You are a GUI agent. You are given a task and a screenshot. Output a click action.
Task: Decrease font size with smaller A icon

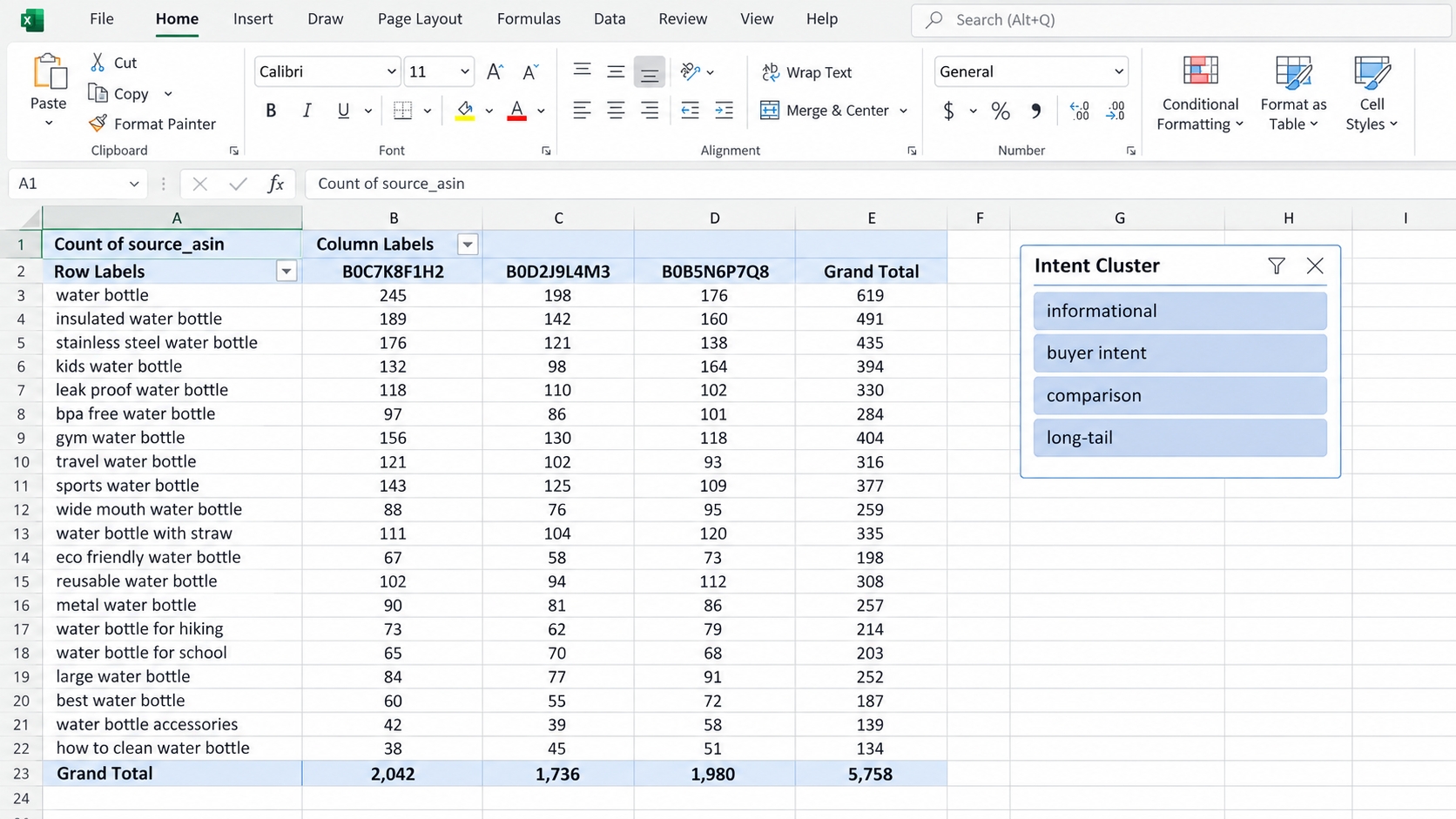529,71
